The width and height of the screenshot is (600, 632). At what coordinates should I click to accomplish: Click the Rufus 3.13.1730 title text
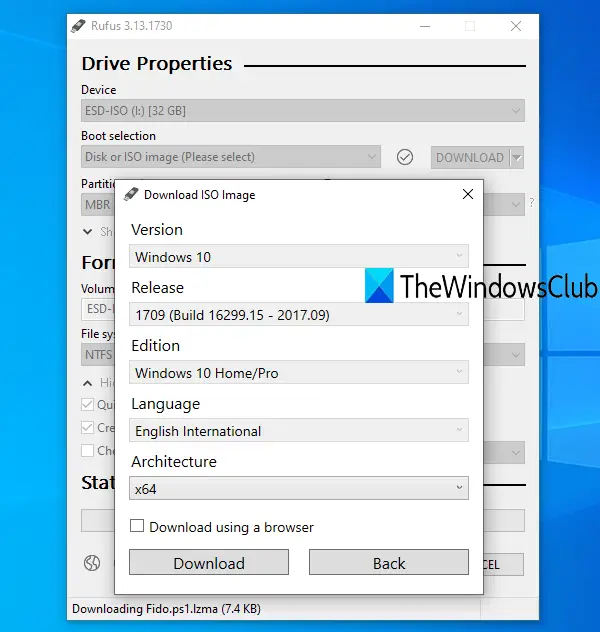[131, 26]
